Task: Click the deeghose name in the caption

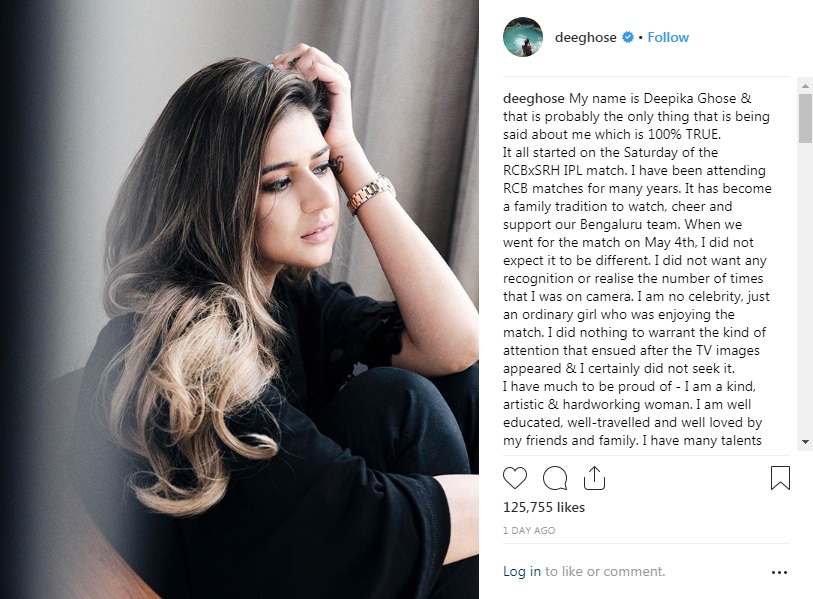Action: pyautogui.click(x=534, y=99)
